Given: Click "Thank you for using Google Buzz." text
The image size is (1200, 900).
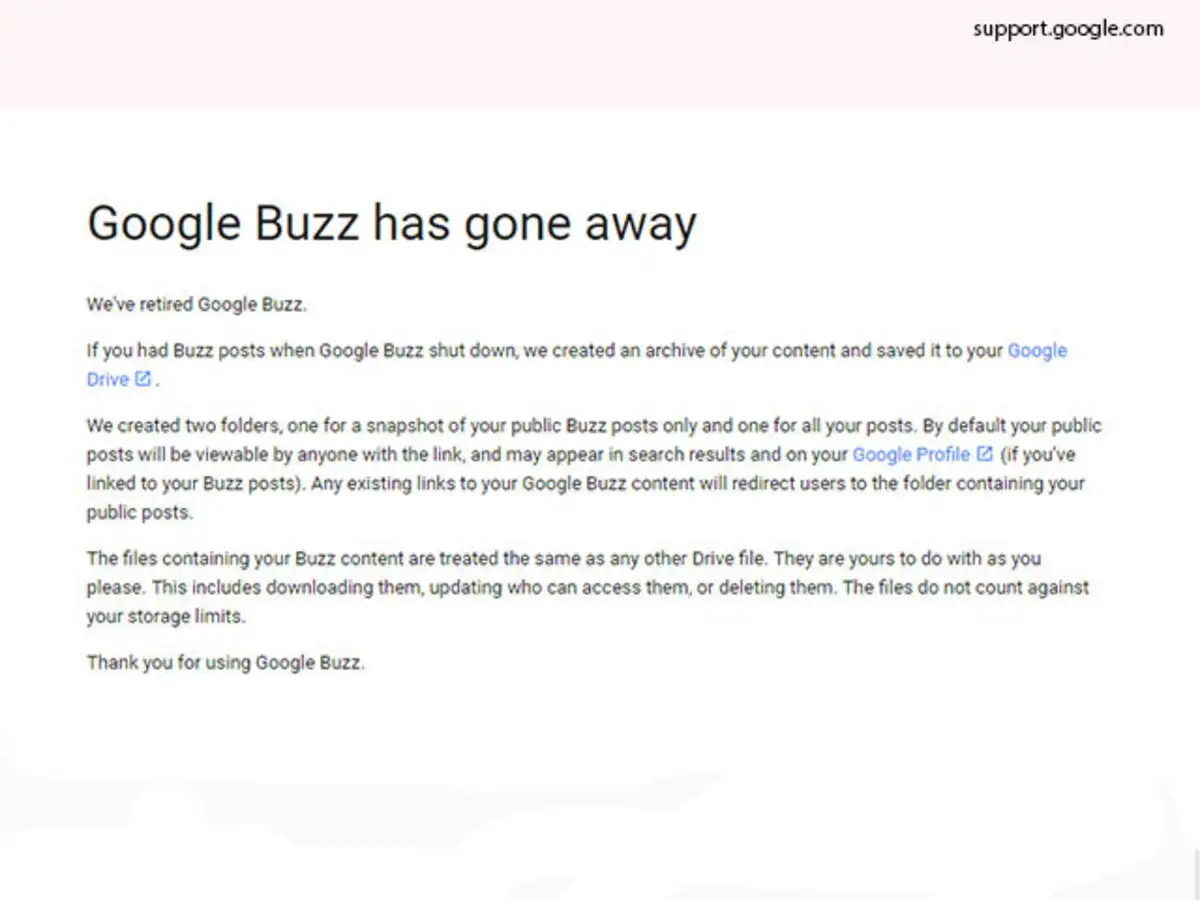Looking at the screenshot, I should click(x=225, y=662).
